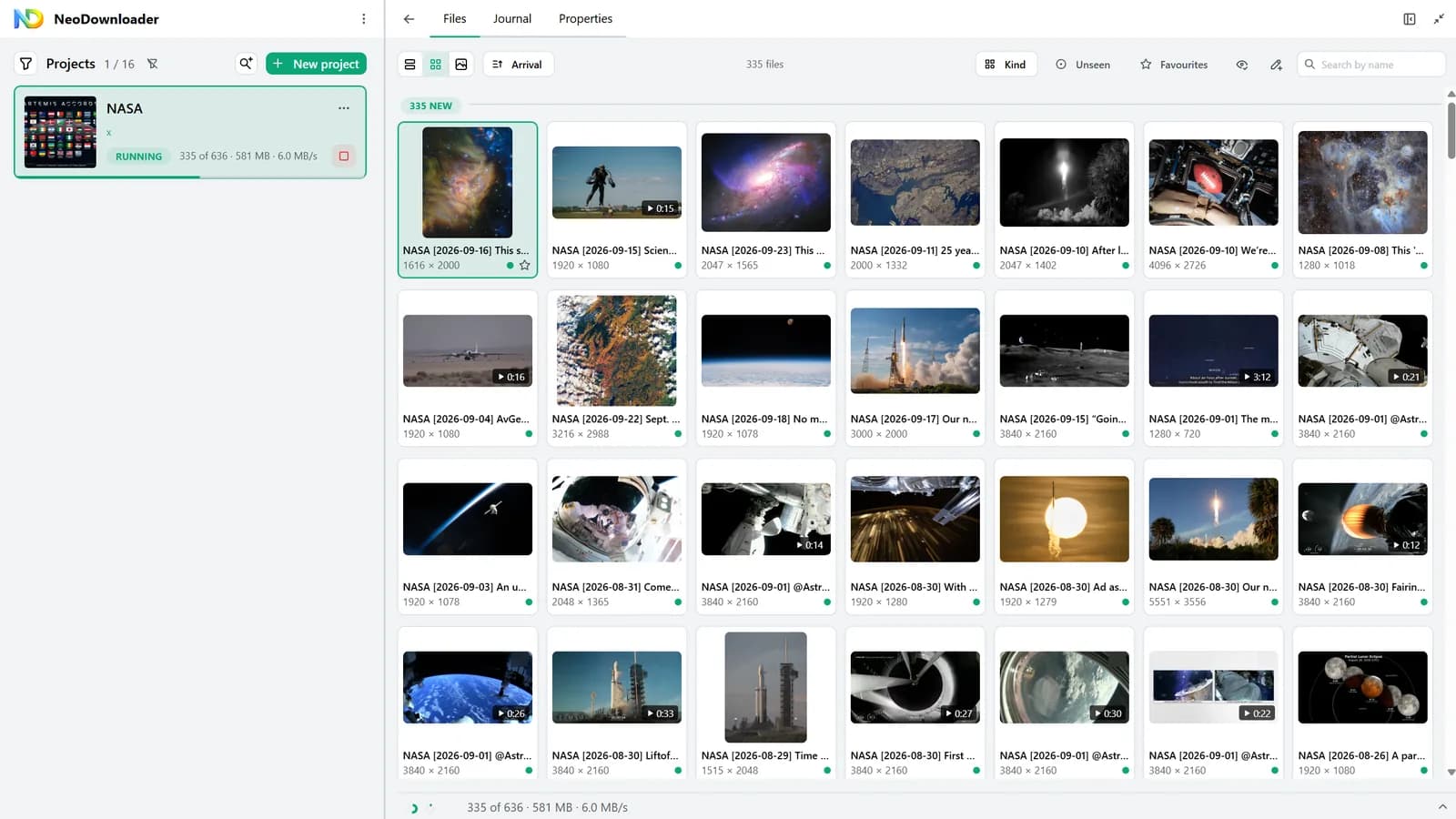Focus the Search by name field
Image resolution: width=1456 pixels, height=819 pixels.
[1371, 65]
